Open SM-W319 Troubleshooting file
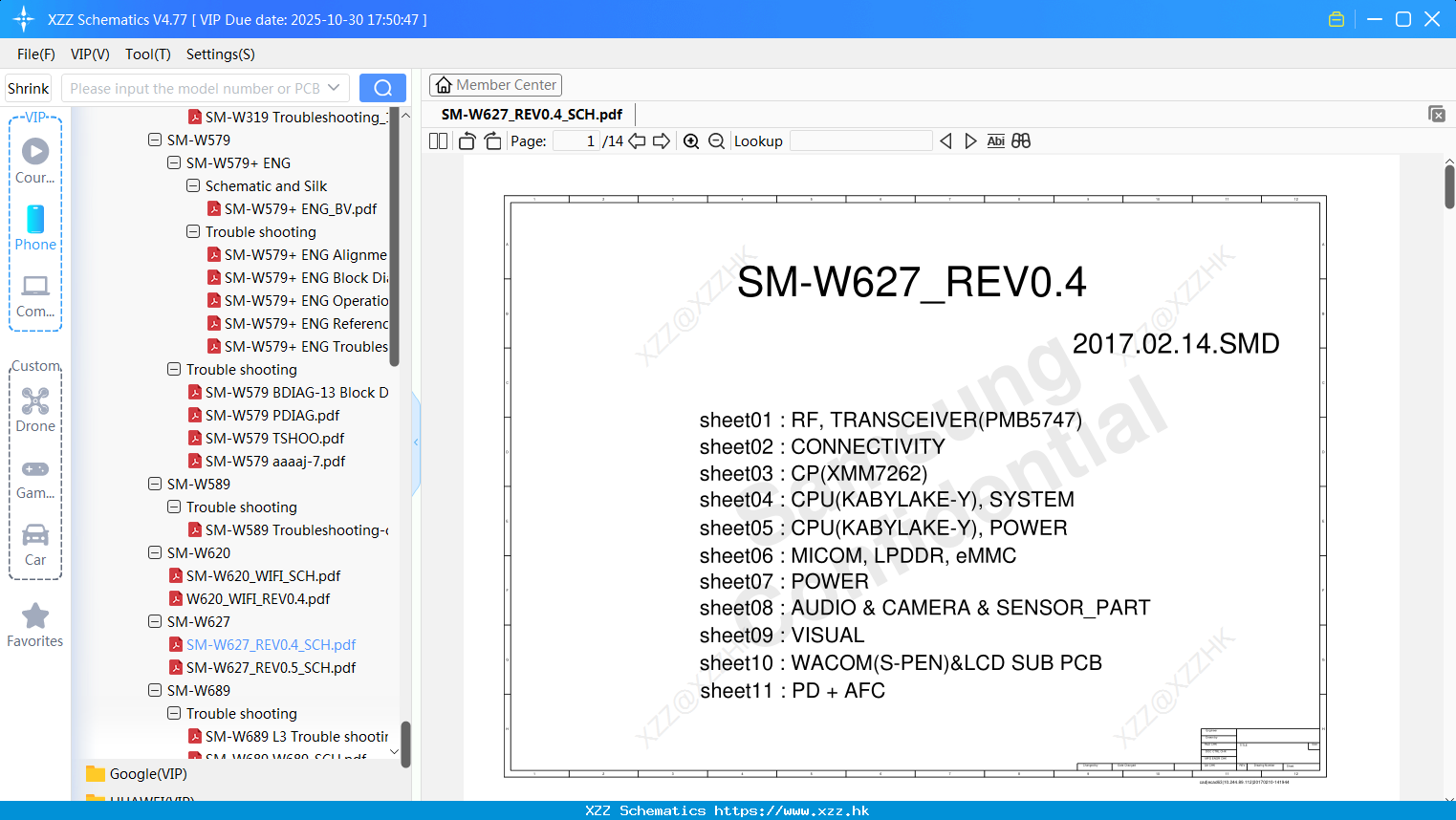 click(x=296, y=117)
